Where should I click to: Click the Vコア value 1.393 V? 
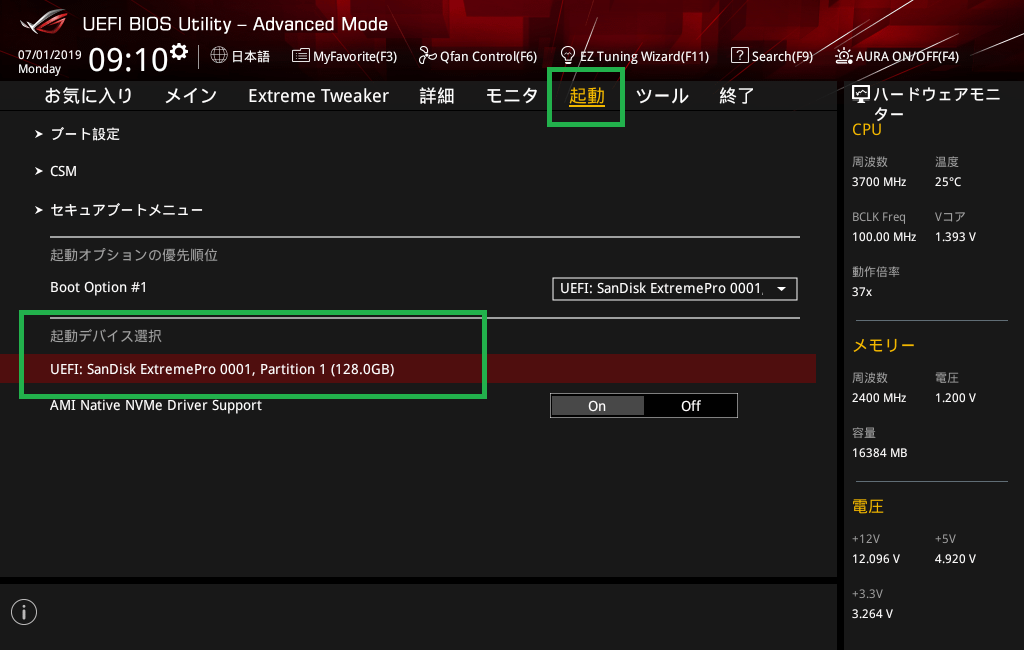(955, 236)
